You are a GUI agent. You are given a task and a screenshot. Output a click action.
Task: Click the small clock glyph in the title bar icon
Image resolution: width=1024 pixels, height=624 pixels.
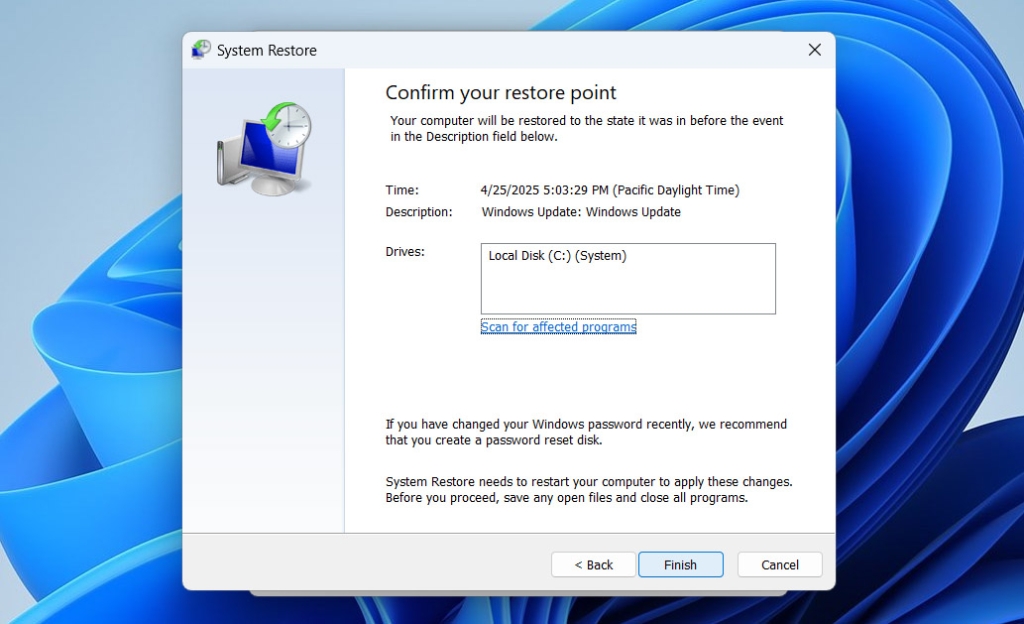click(203, 45)
